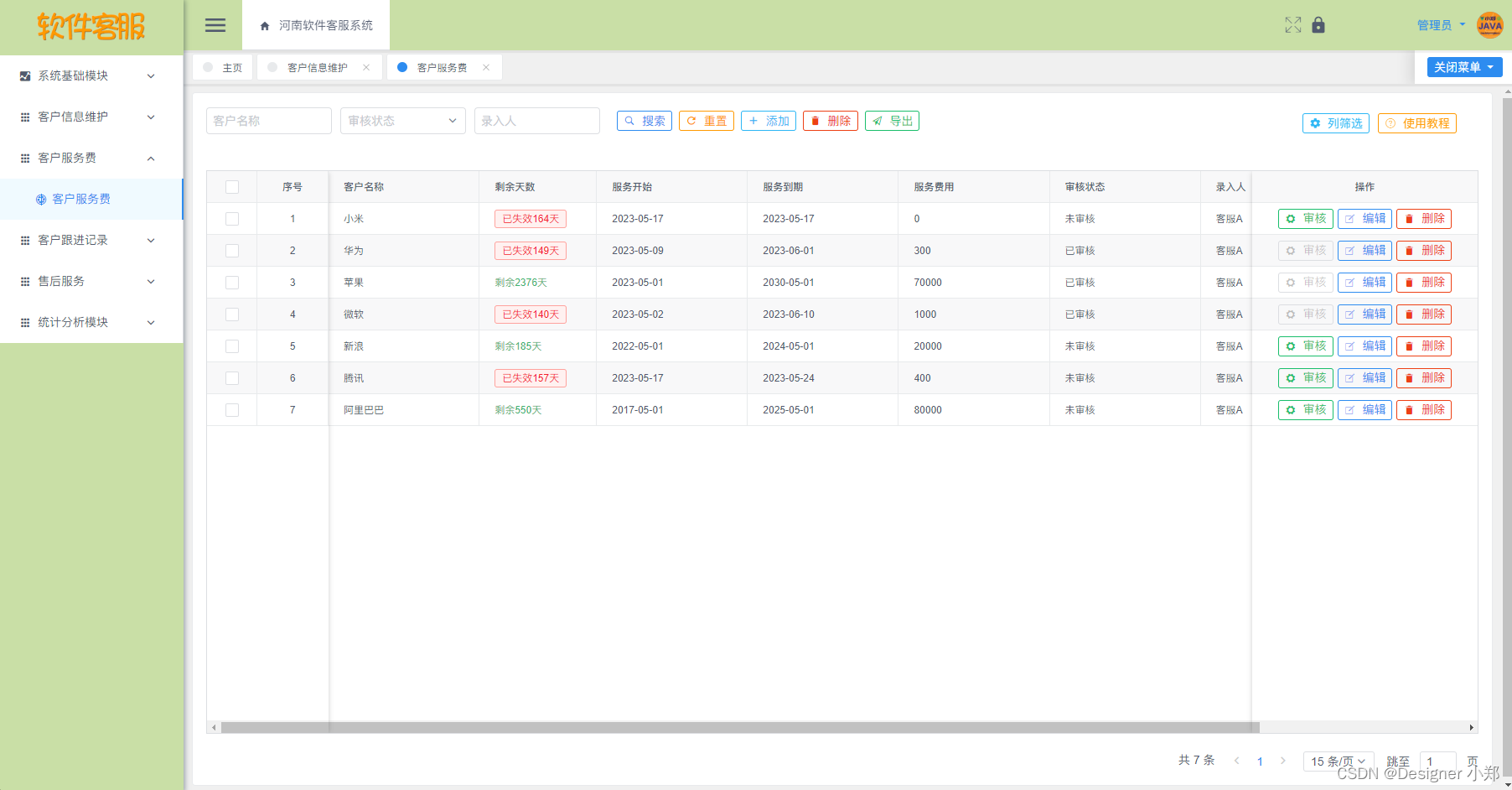Click the gear icon on 列筛选
The height and width of the screenshot is (790, 1512).
click(x=1315, y=123)
